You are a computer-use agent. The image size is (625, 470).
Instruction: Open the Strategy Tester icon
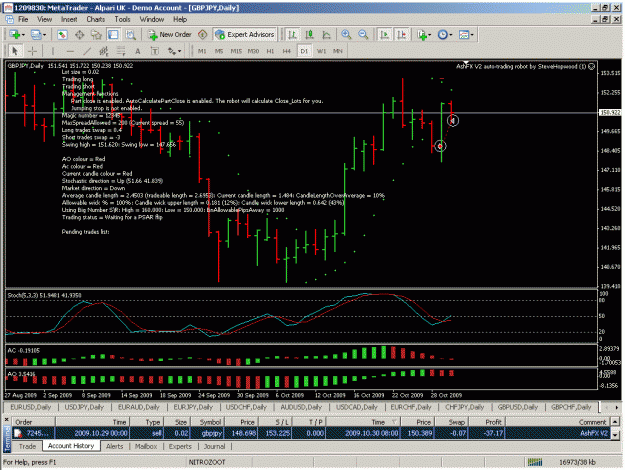tap(131, 35)
